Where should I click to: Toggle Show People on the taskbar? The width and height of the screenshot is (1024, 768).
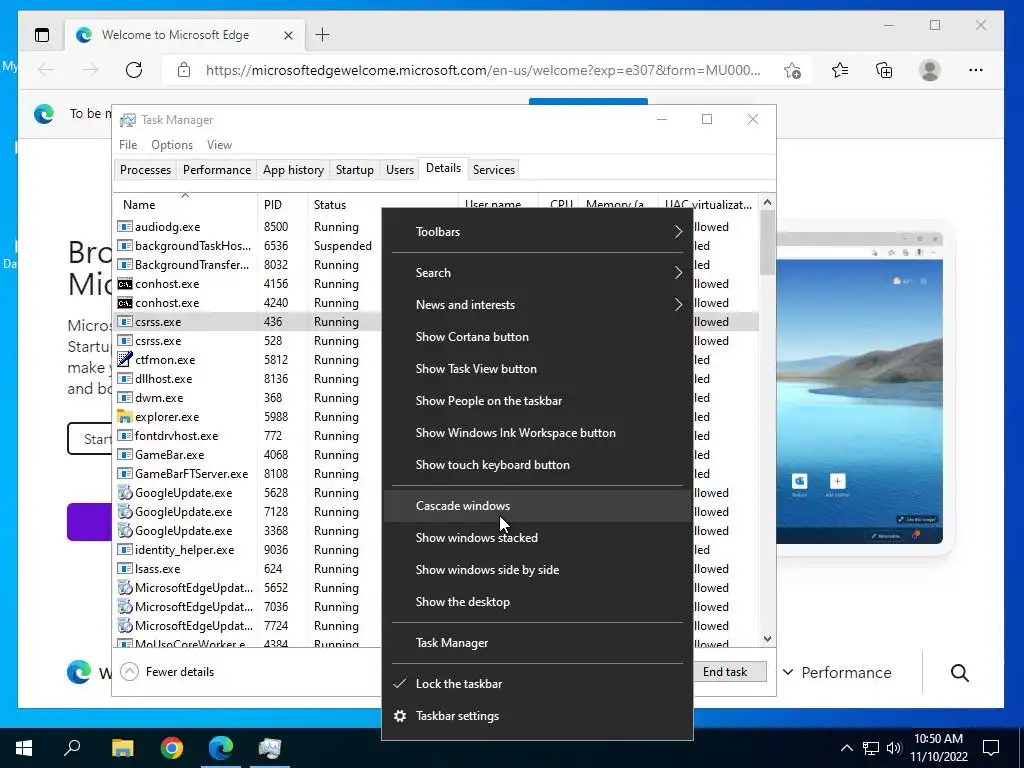pyautogui.click(x=537, y=401)
